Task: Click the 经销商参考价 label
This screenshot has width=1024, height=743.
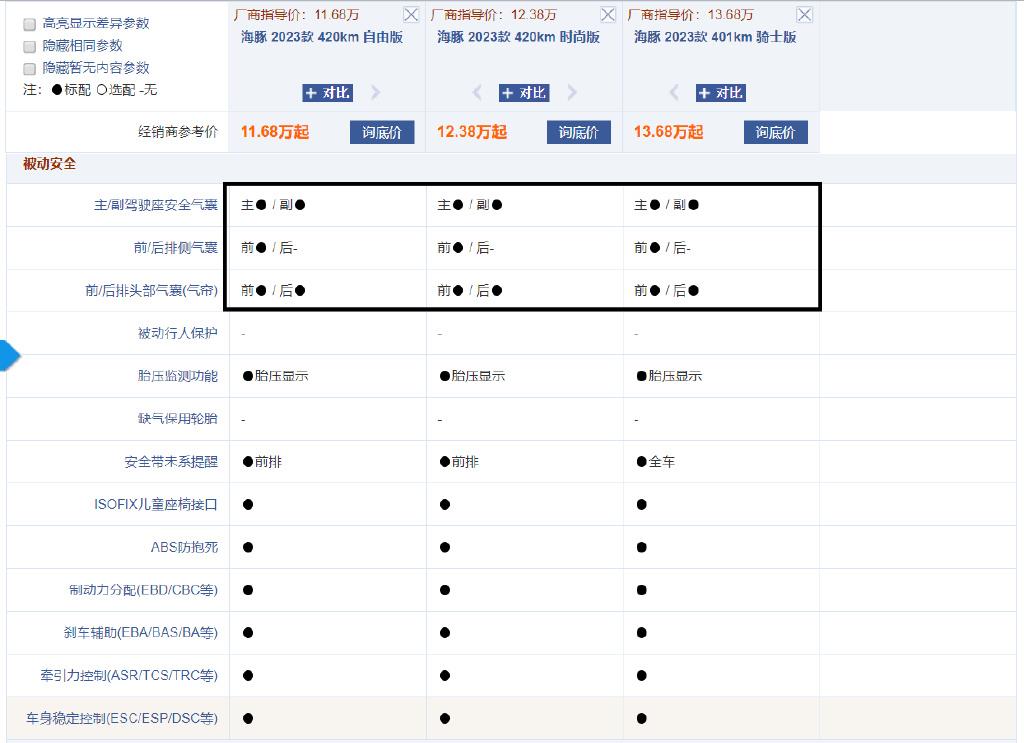Action: (x=178, y=132)
